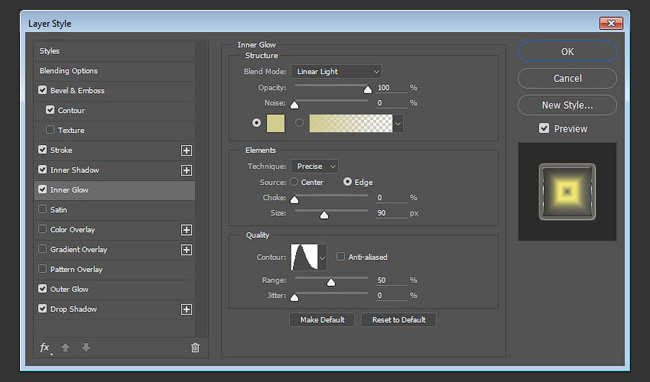The height and width of the screenshot is (382, 650).
Task: Click the Opacity value field
Action: coord(392,88)
